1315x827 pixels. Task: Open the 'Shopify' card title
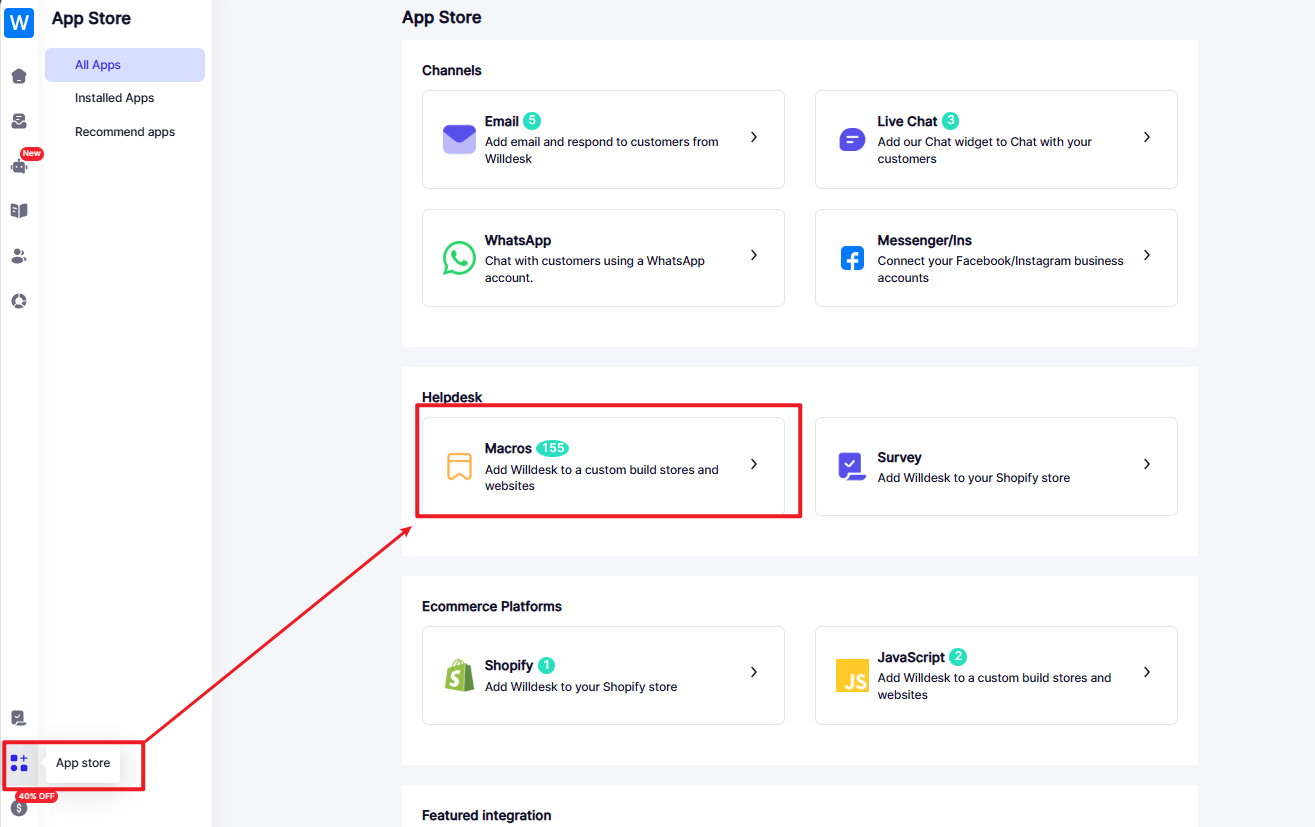point(509,665)
